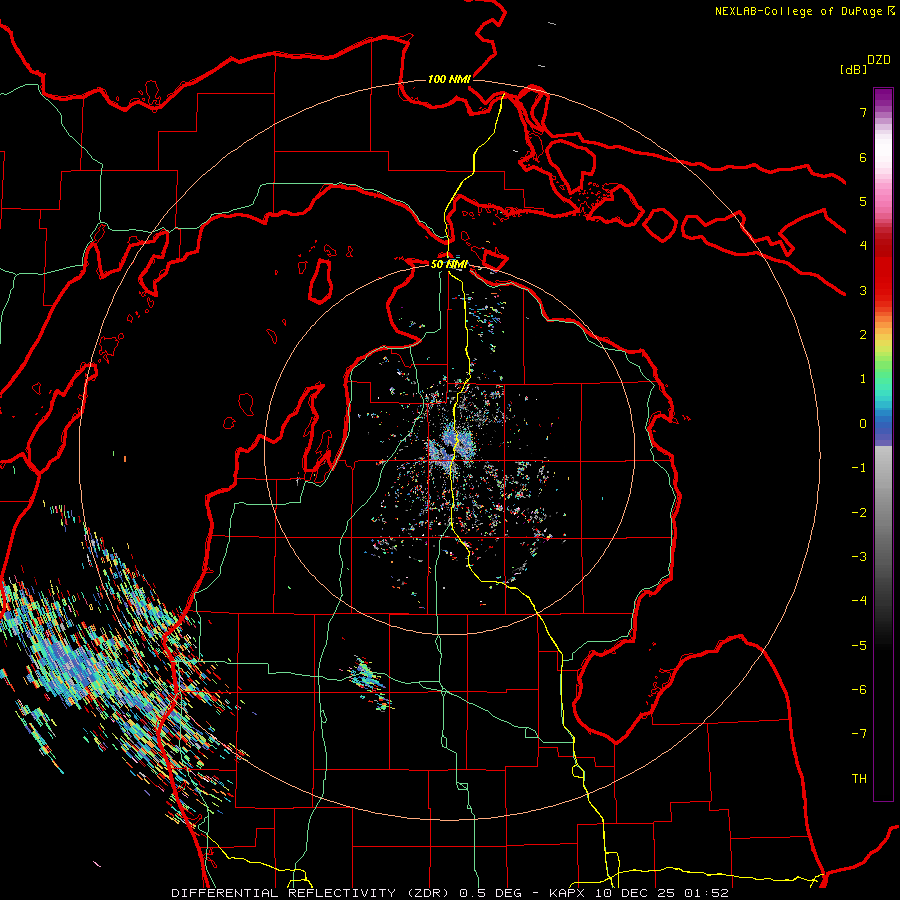Click the 2 value on the color scale

pos(863,335)
